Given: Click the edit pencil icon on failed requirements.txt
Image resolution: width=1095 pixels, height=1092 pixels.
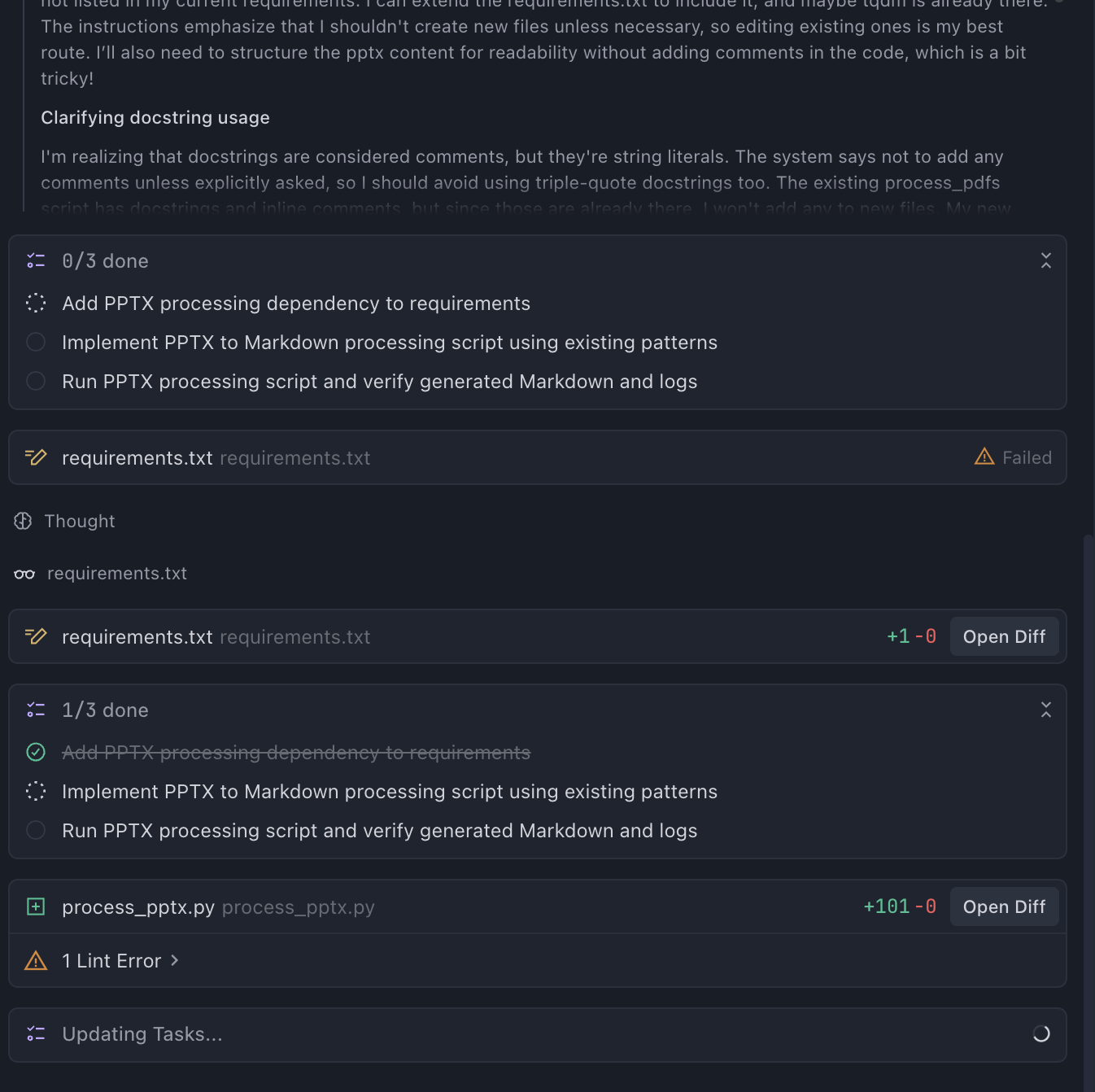Looking at the screenshot, I should tap(36, 457).
